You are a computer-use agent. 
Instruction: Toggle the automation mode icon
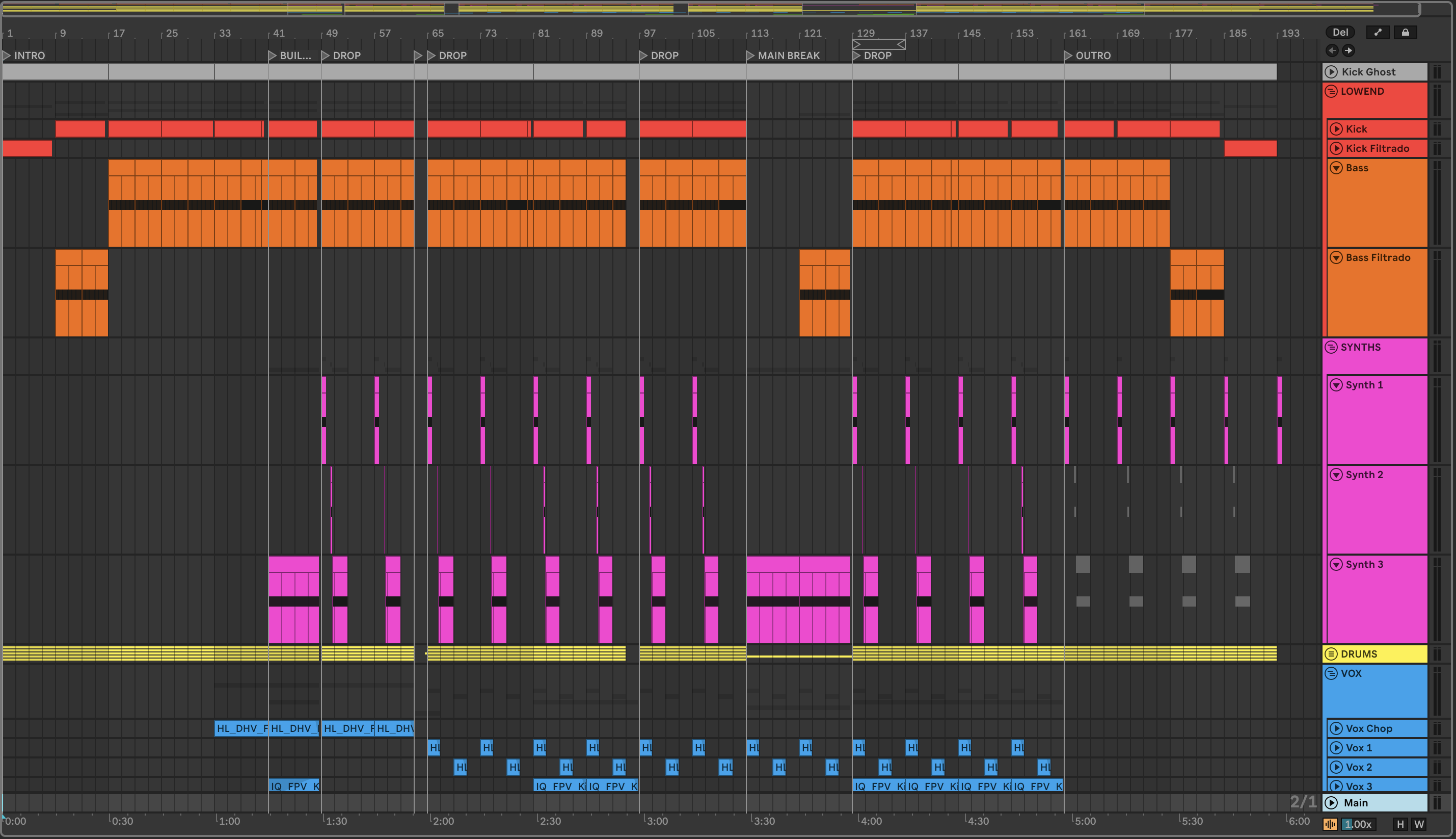click(x=1377, y=32)
